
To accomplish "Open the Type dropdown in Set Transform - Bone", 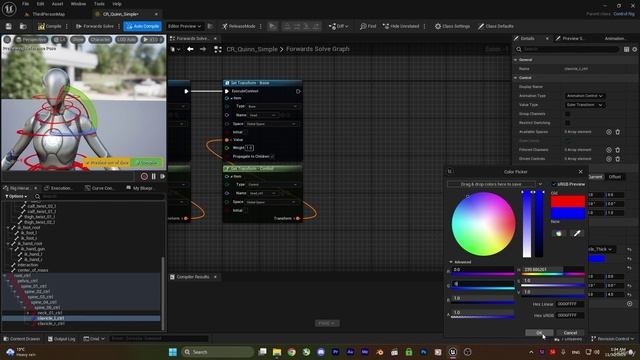I will [x=272, y=106].
